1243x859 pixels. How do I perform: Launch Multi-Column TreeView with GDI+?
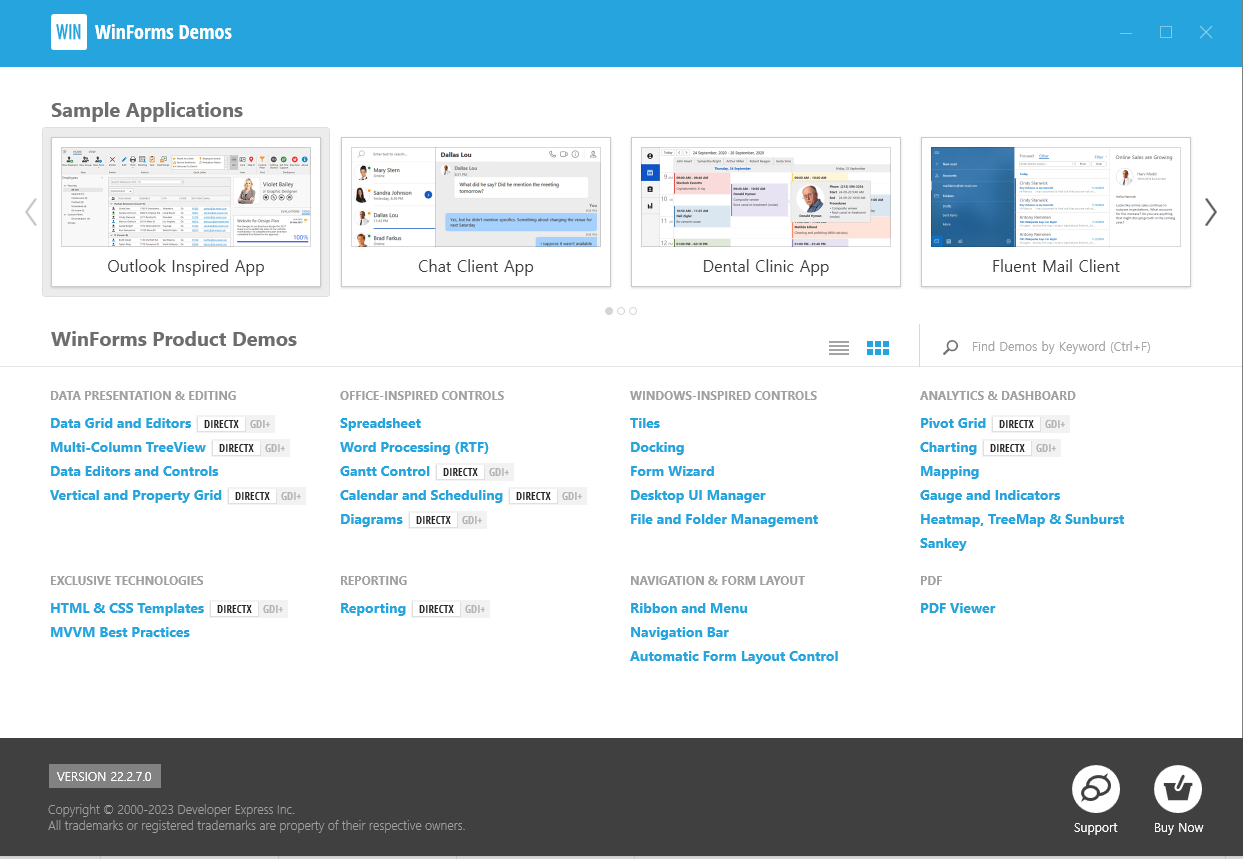coord(276,448)
